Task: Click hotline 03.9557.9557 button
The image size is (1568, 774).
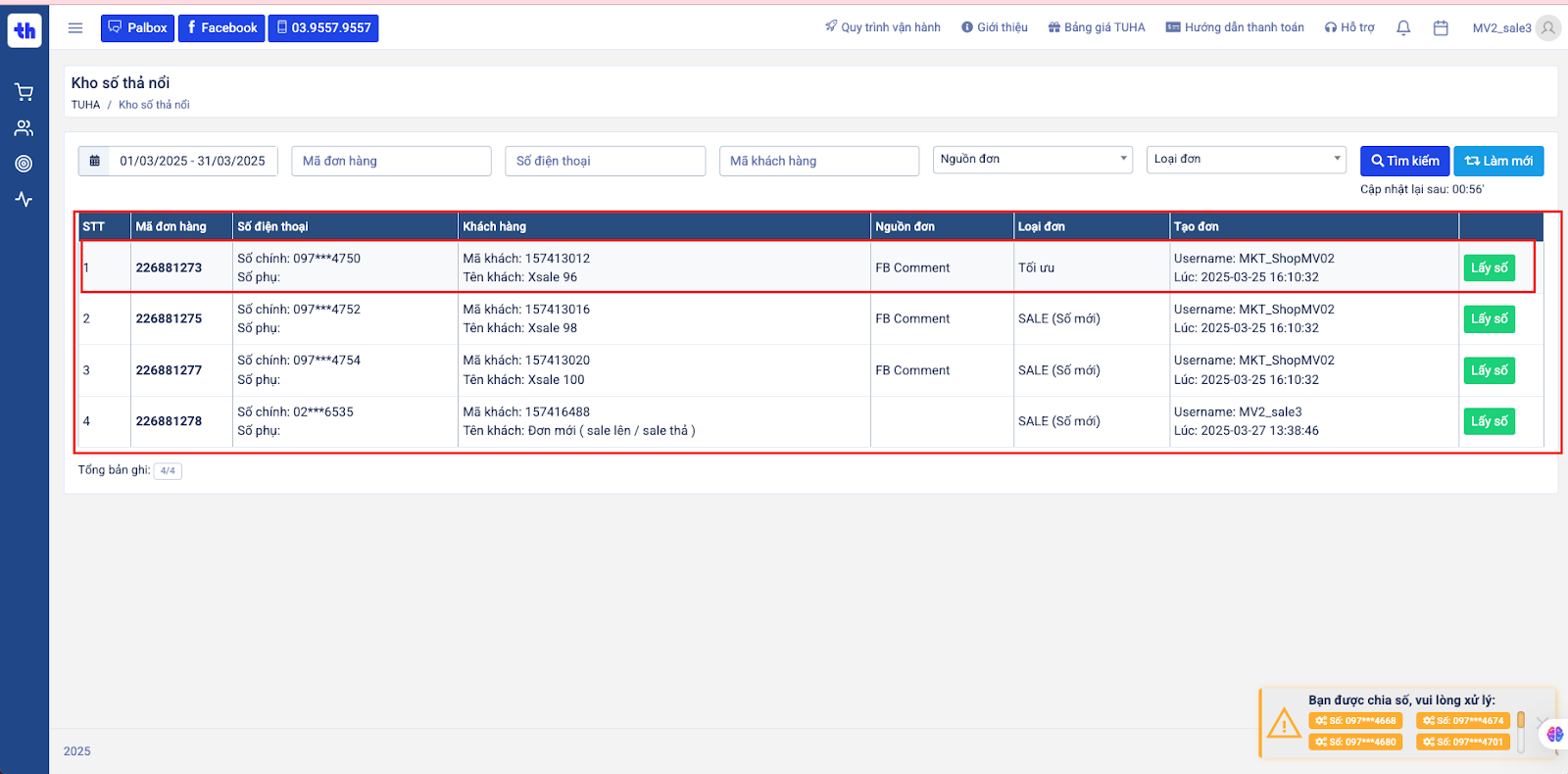Action: click(x=323, y=27)
